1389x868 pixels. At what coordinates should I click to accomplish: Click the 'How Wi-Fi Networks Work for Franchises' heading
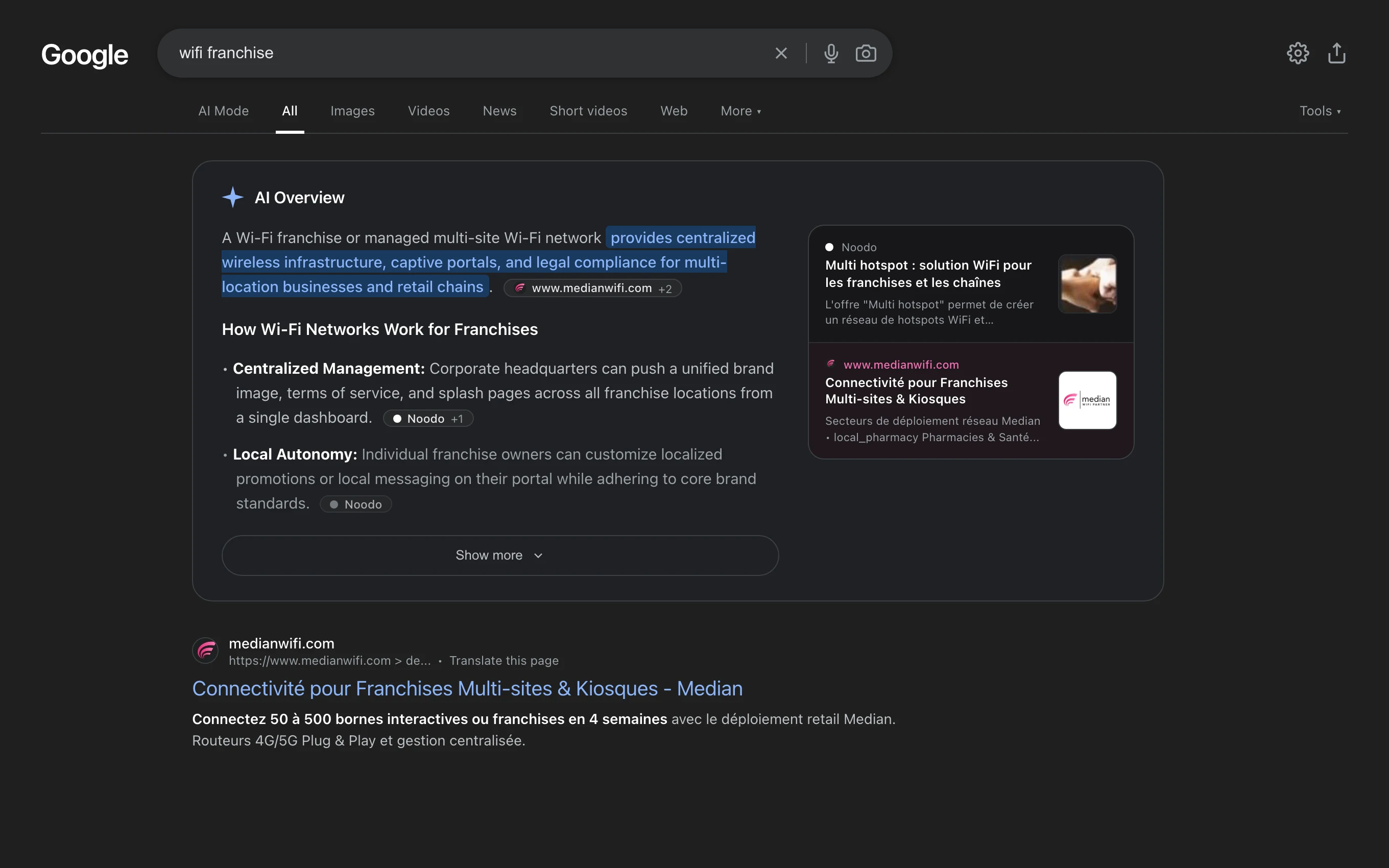tap(380, 329)
